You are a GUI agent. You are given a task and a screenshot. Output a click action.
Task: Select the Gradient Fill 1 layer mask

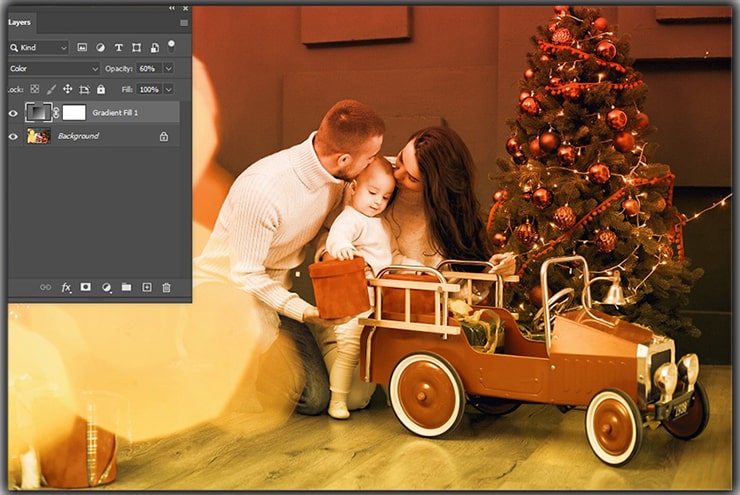(x=74, y=112)
